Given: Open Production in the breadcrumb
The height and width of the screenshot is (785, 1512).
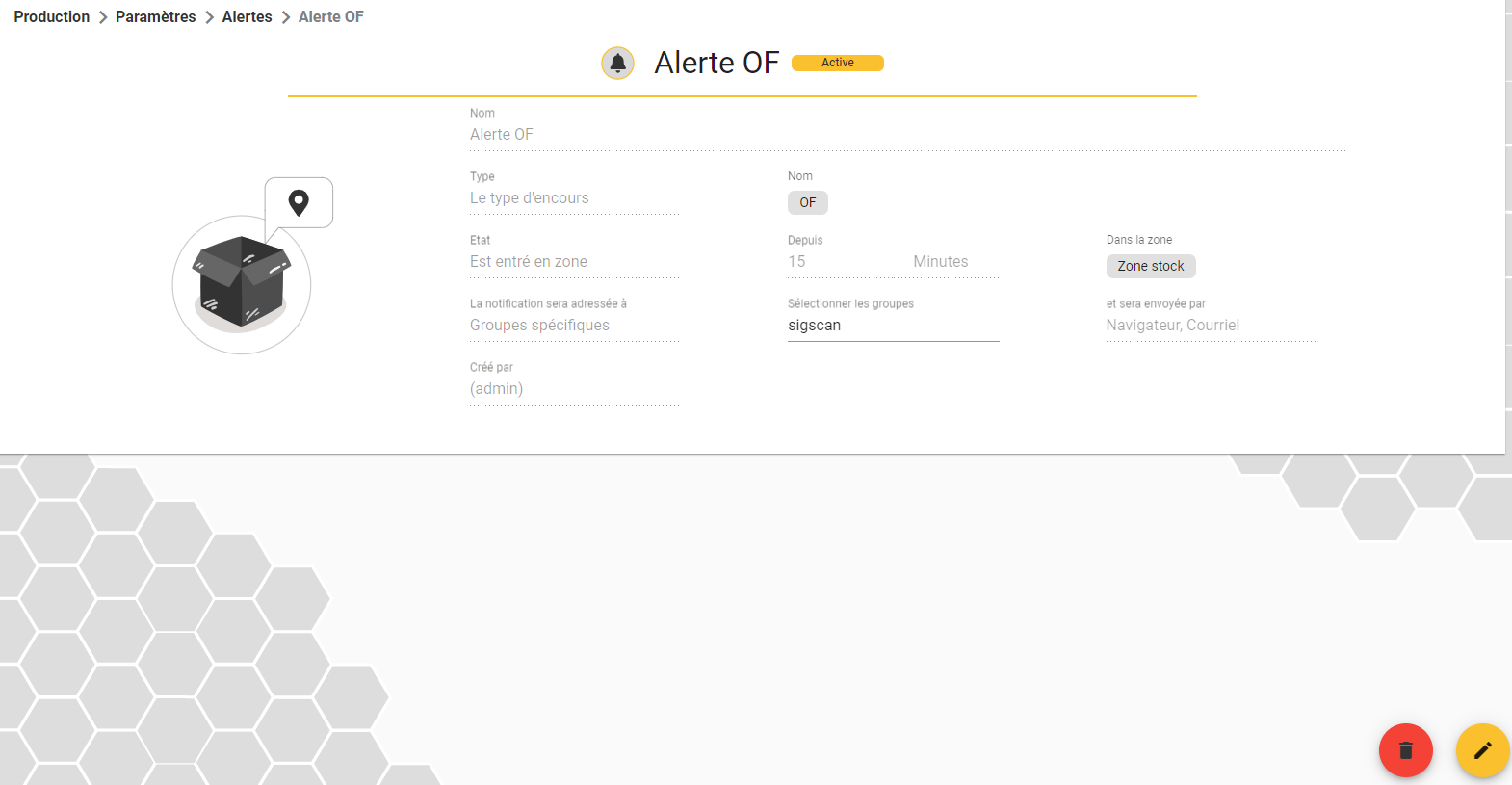Looking at the screenshot, I should [52, 16].
